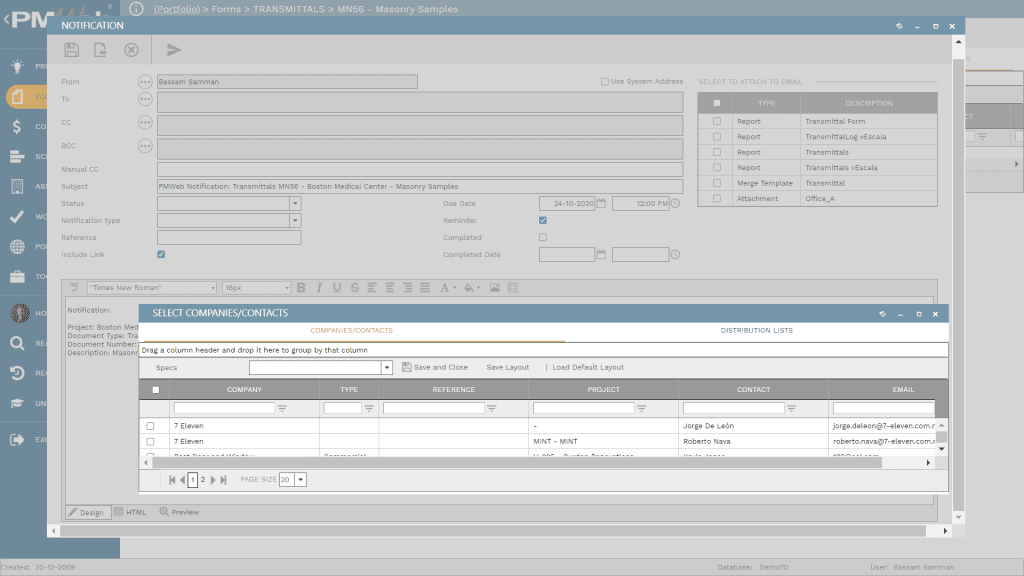Viewport: 1024px width, 576px height.
Task: Click the Contact column filter icon
Action: pyautogui.click(x=792, y=408)
